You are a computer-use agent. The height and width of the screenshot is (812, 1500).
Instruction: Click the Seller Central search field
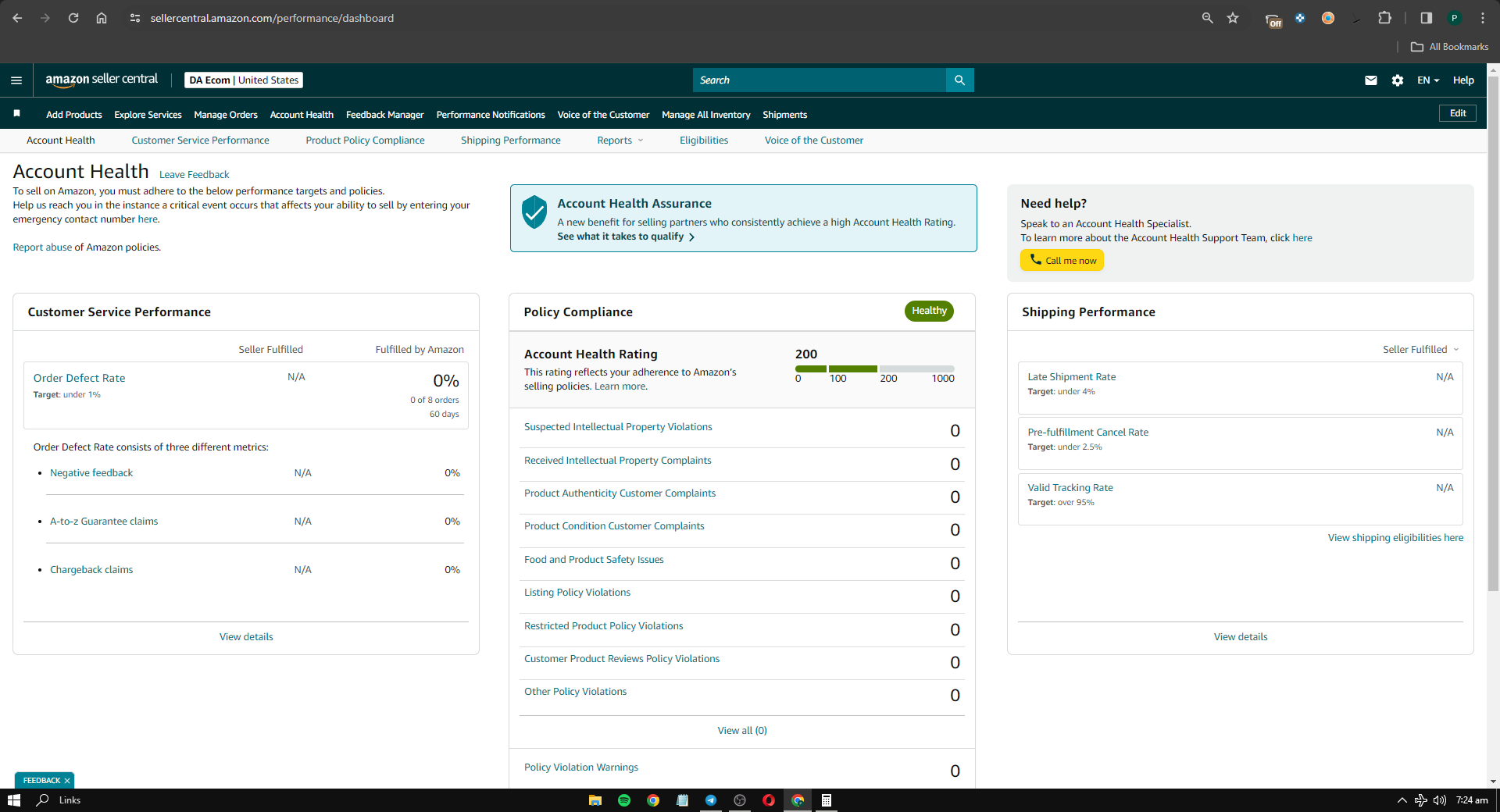[x=820, y=80]
